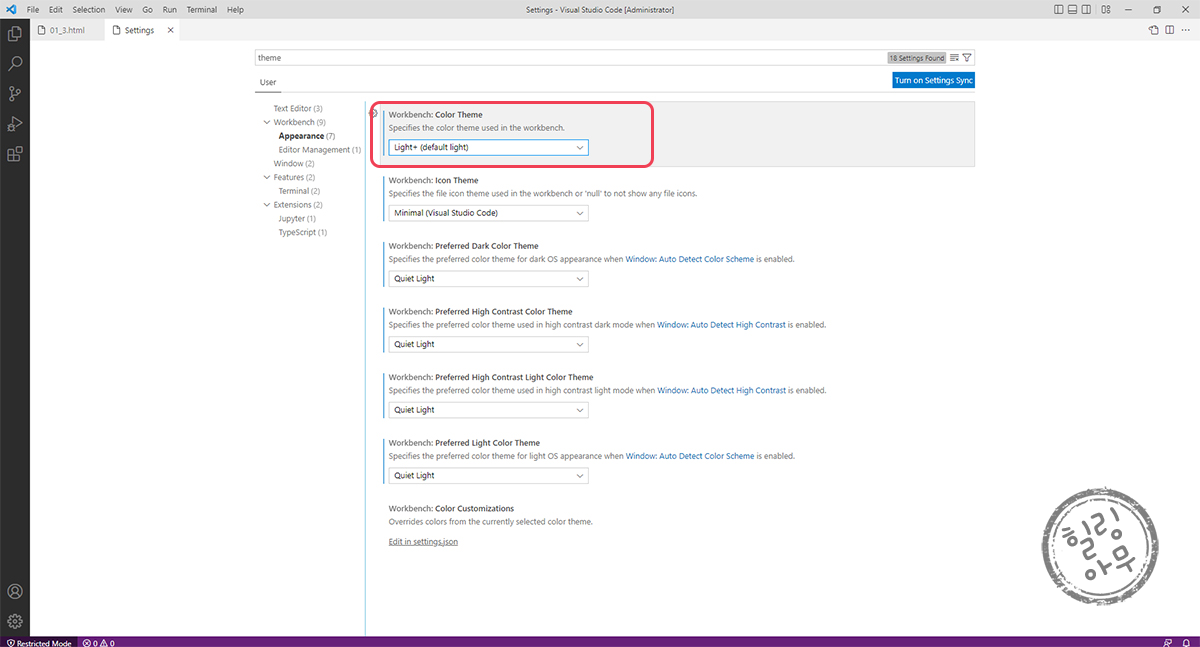Open the Go menu
This screenshot has width=1200, height=647.
pyautogui.click(x=147, y=9)
